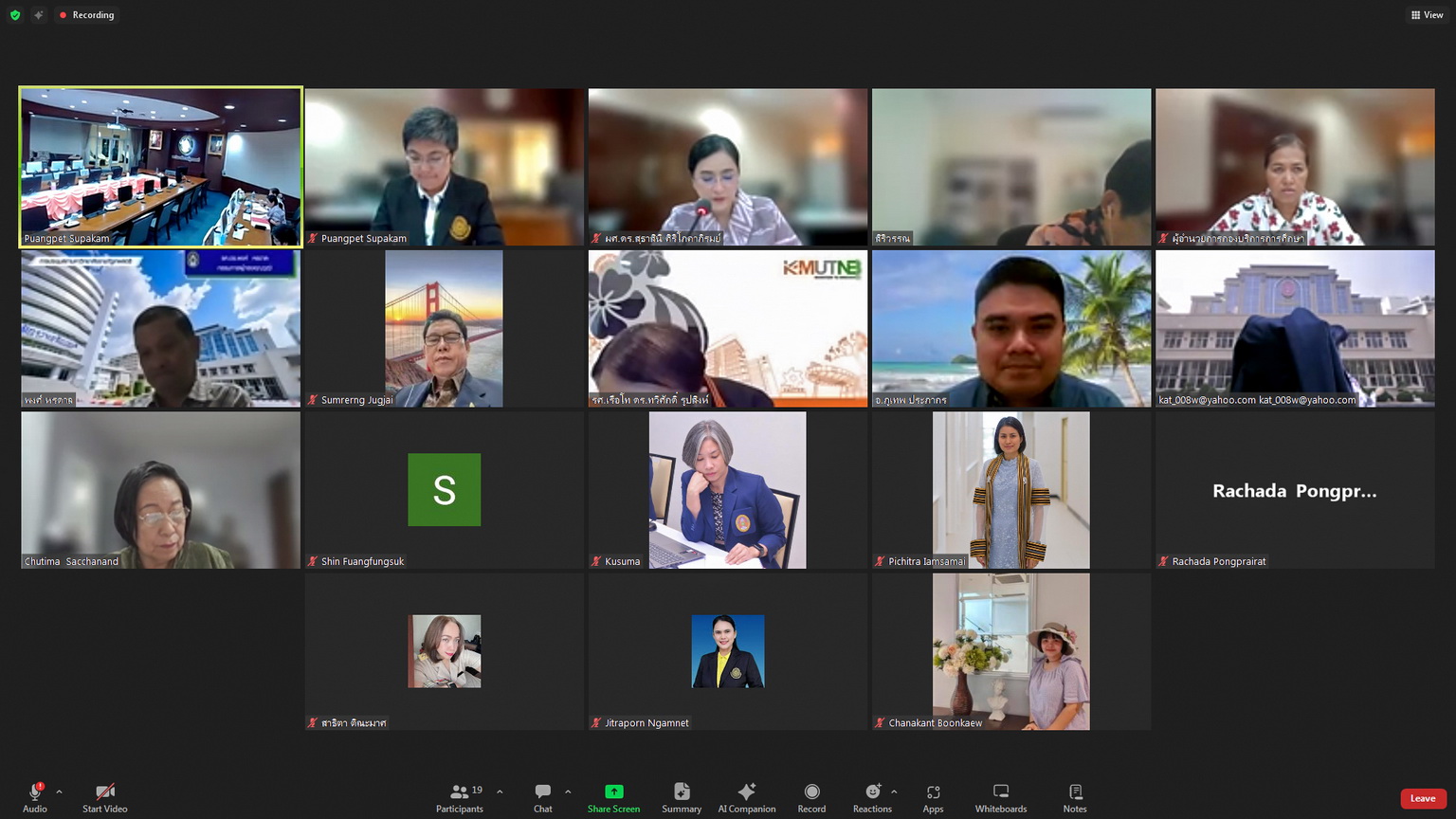Open the Notes panel
The height and width of the screenshot is (819, 1456).
coord(1075,797)
